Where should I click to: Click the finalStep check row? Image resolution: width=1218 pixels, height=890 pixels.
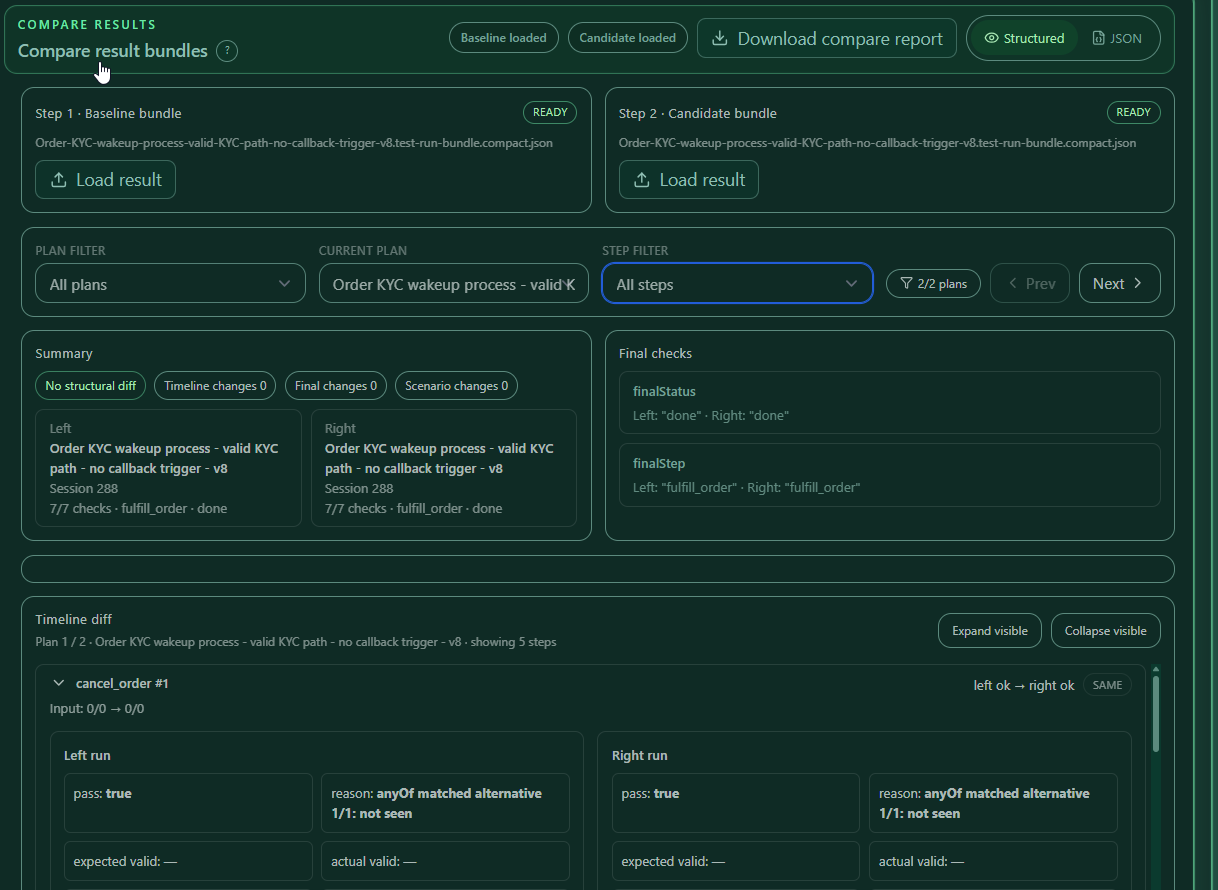point(890,475)
